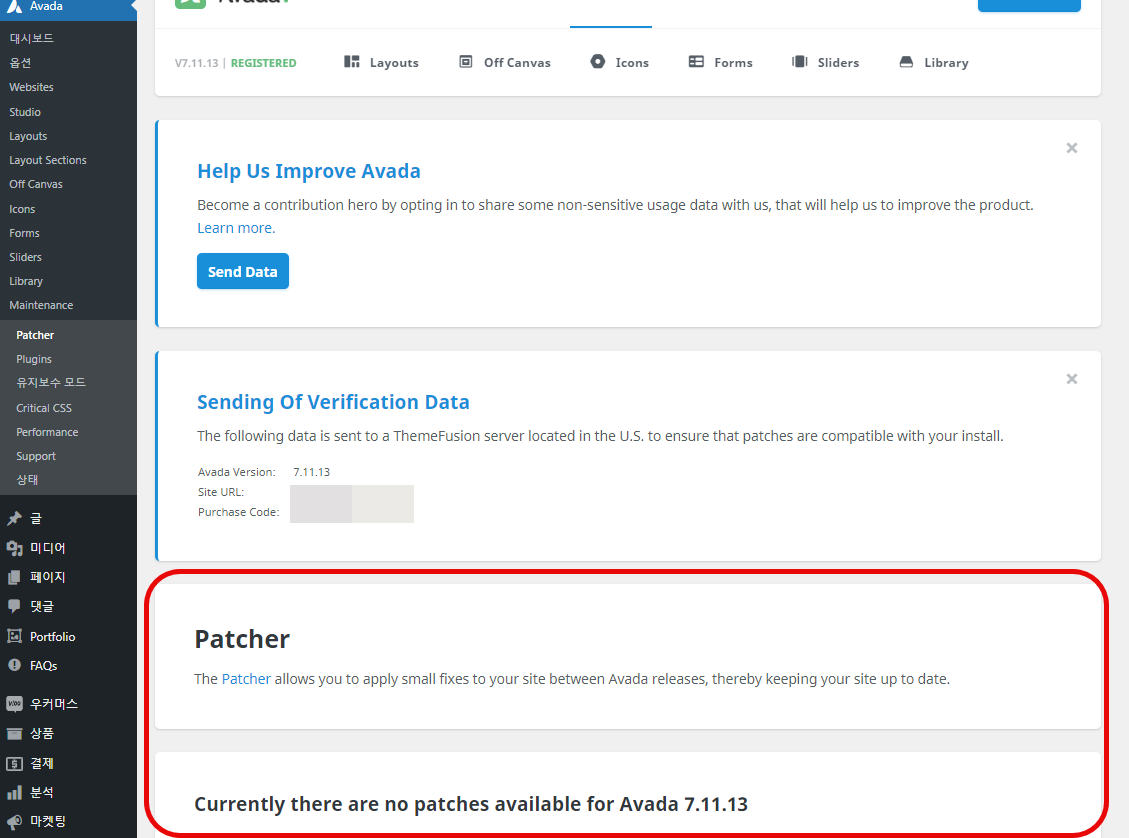Click the Library tab icon
Image resolution: width=1129 pixels, height=838 pixels.
(907, 62)
